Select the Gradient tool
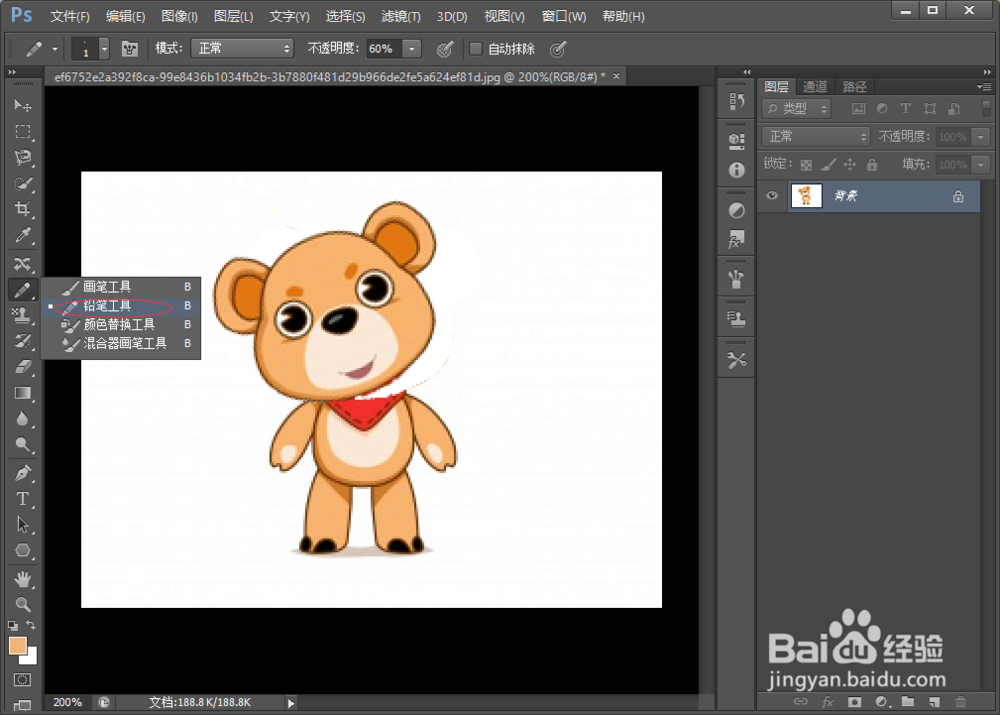This screenshot has width=1000, height=715. coord(23,393)
